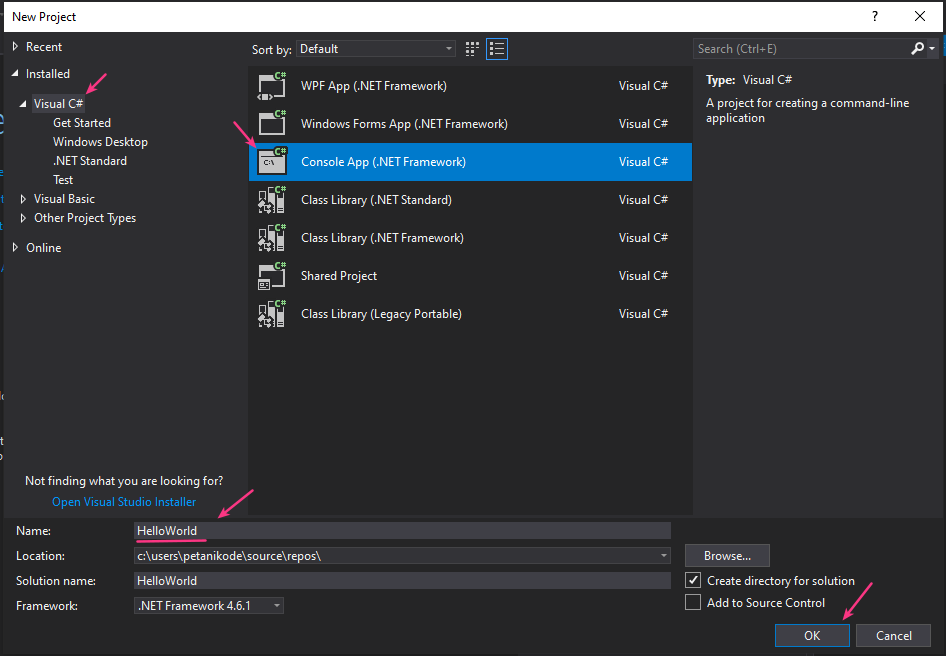Expand the Visual Basic tree node

(25, 199)
